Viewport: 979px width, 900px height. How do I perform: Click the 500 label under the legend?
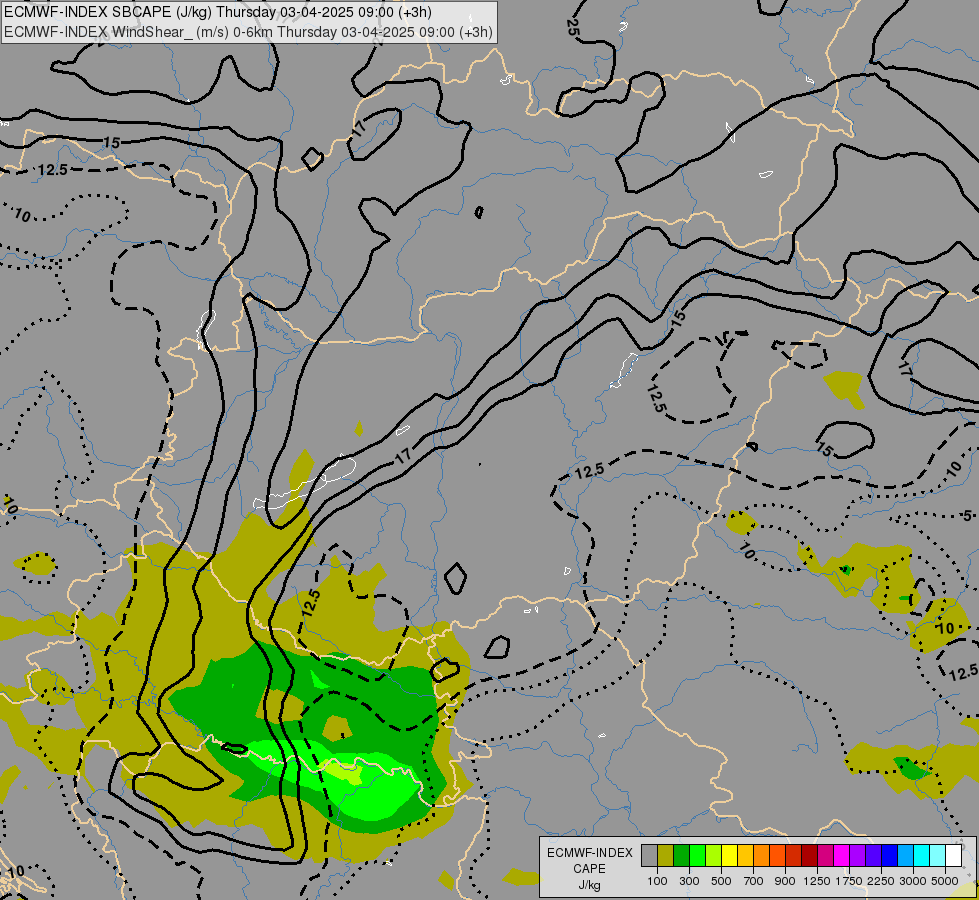[x=721, y=881]
